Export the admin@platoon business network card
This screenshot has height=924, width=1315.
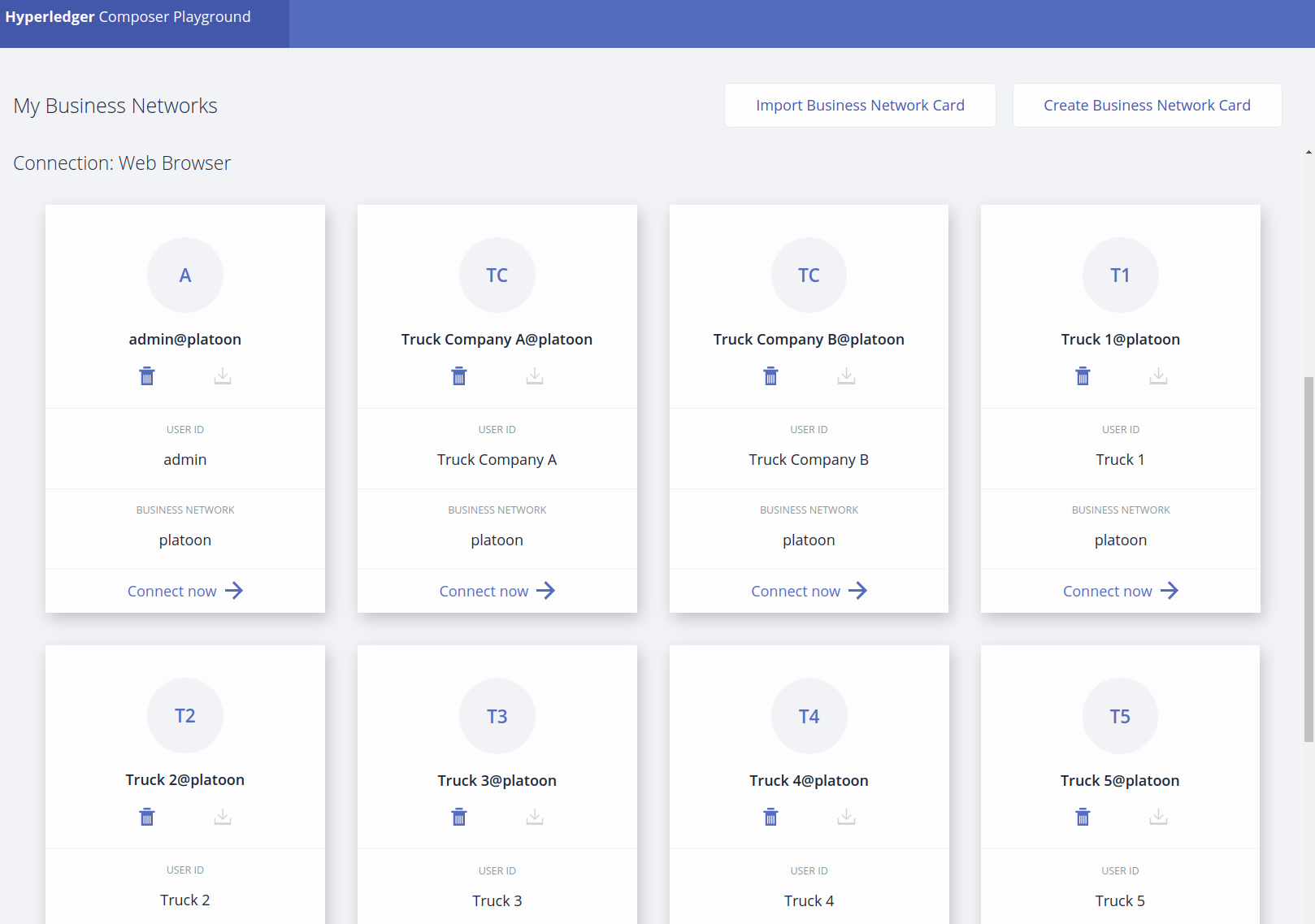coord(223,376)
